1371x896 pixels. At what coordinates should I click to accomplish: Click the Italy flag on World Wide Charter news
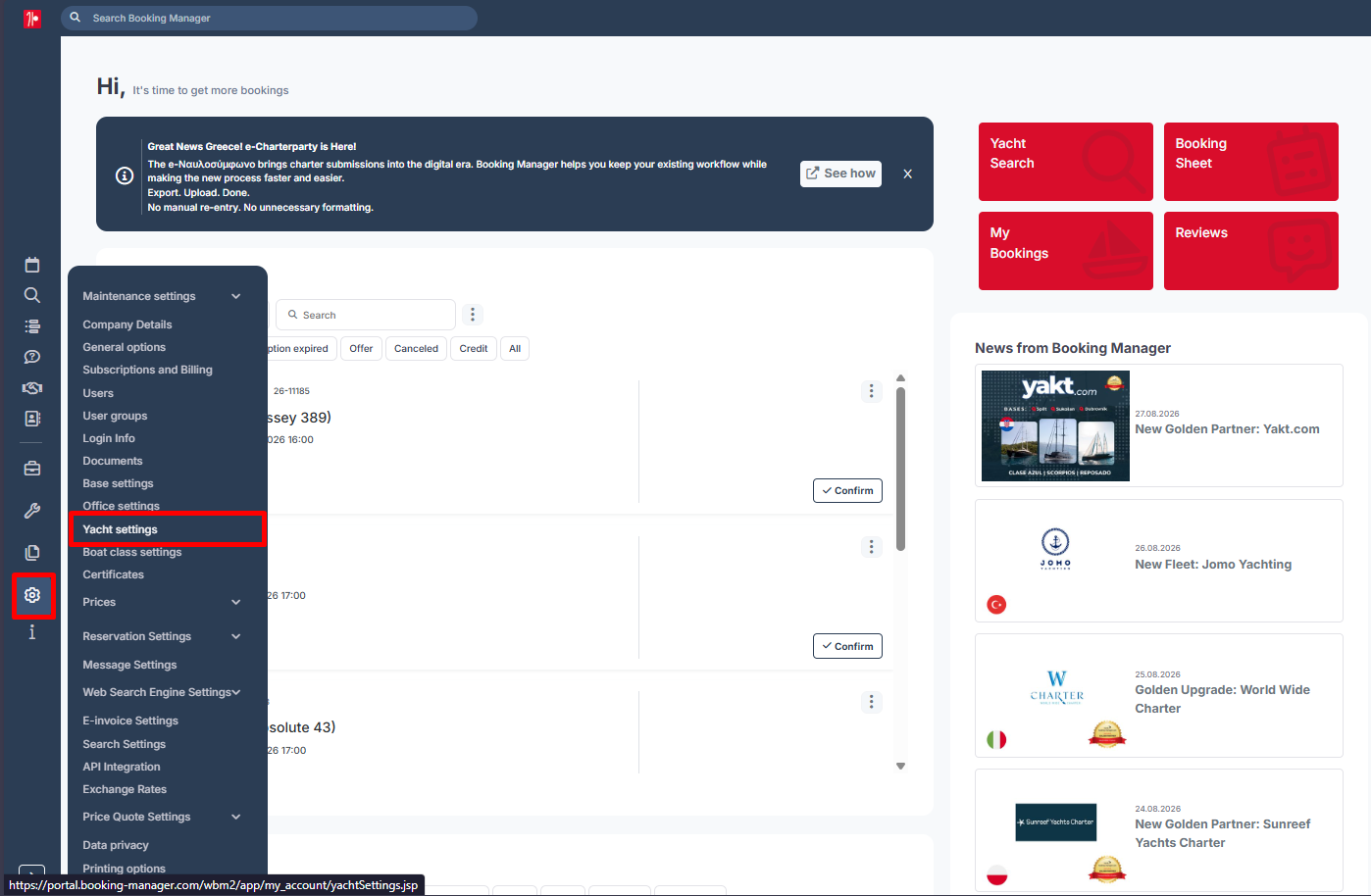point(996,740)
